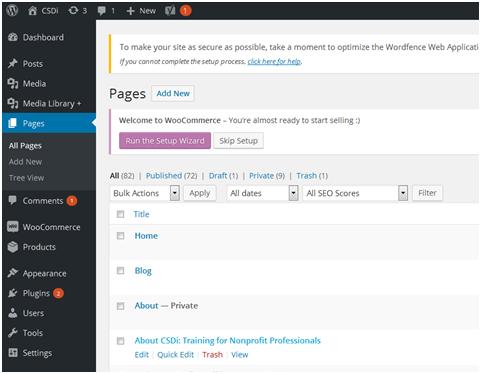
Task: Click the Media icon in sidebar
Action: pos(13,83)
